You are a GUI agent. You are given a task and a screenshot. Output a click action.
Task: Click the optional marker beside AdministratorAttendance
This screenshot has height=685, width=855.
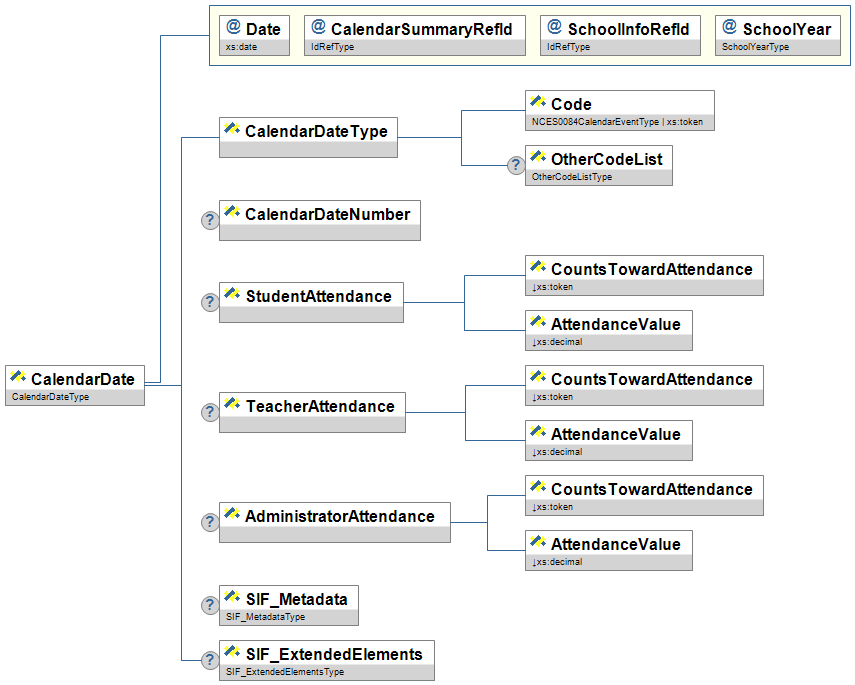[x=210, y=522]
